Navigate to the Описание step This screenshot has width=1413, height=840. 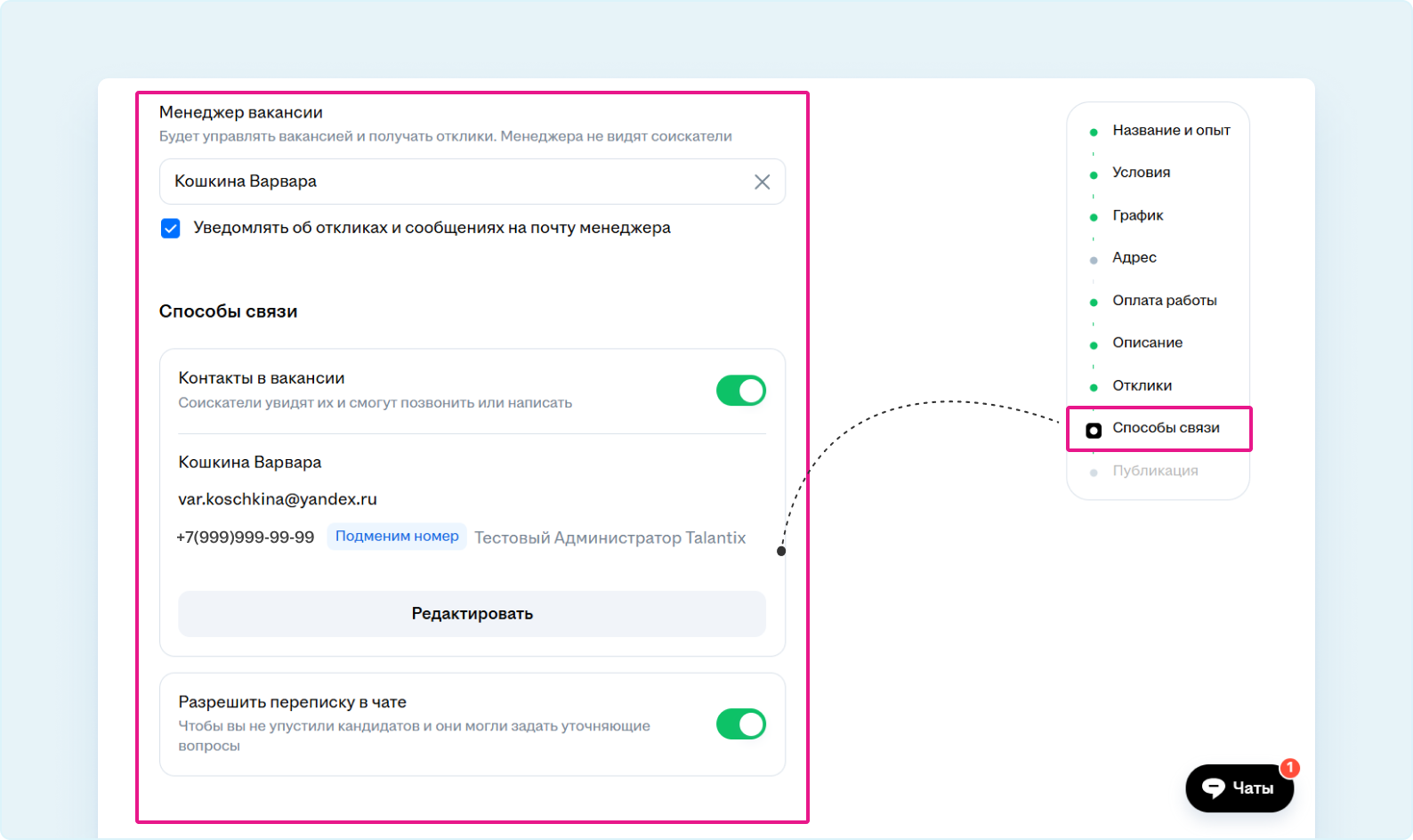click(x=1147, y=343)
